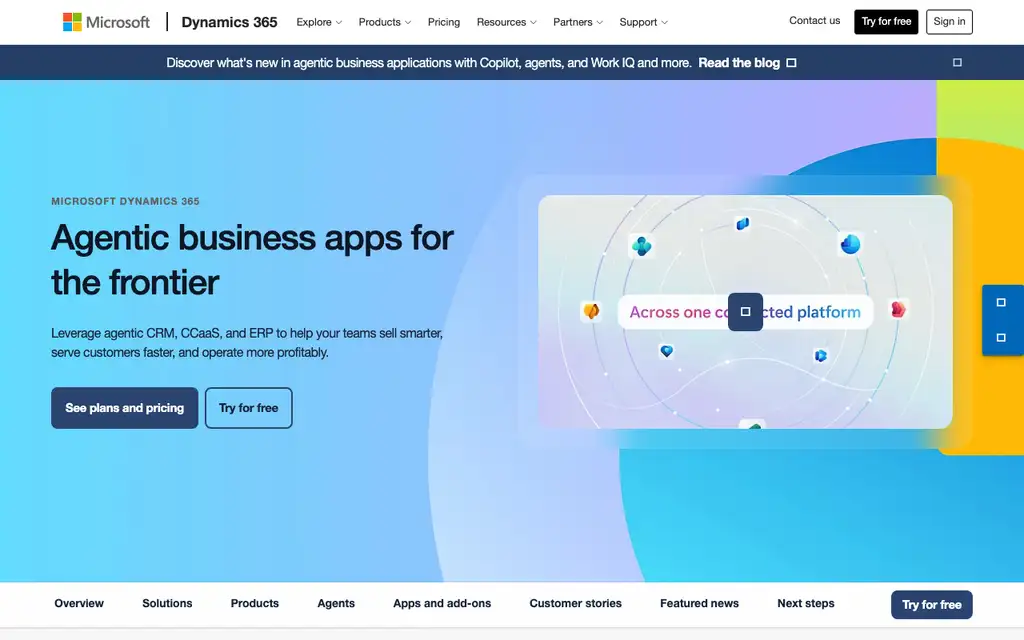Image resolution: width=1024 pixels, height=640 pixels.
Task: Select the Next steps tab
Action: tap(806, 603)
